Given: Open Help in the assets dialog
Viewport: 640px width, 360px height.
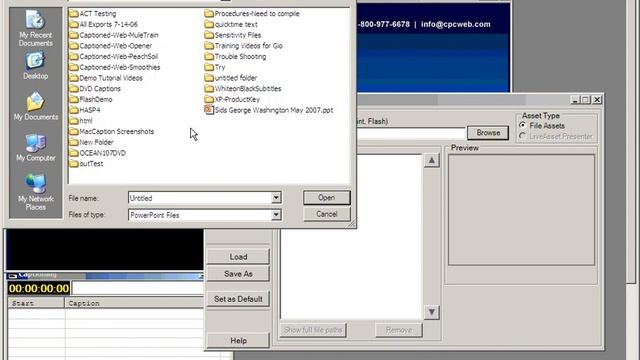Looking at the screenshot, I should [x=238, y=340].
